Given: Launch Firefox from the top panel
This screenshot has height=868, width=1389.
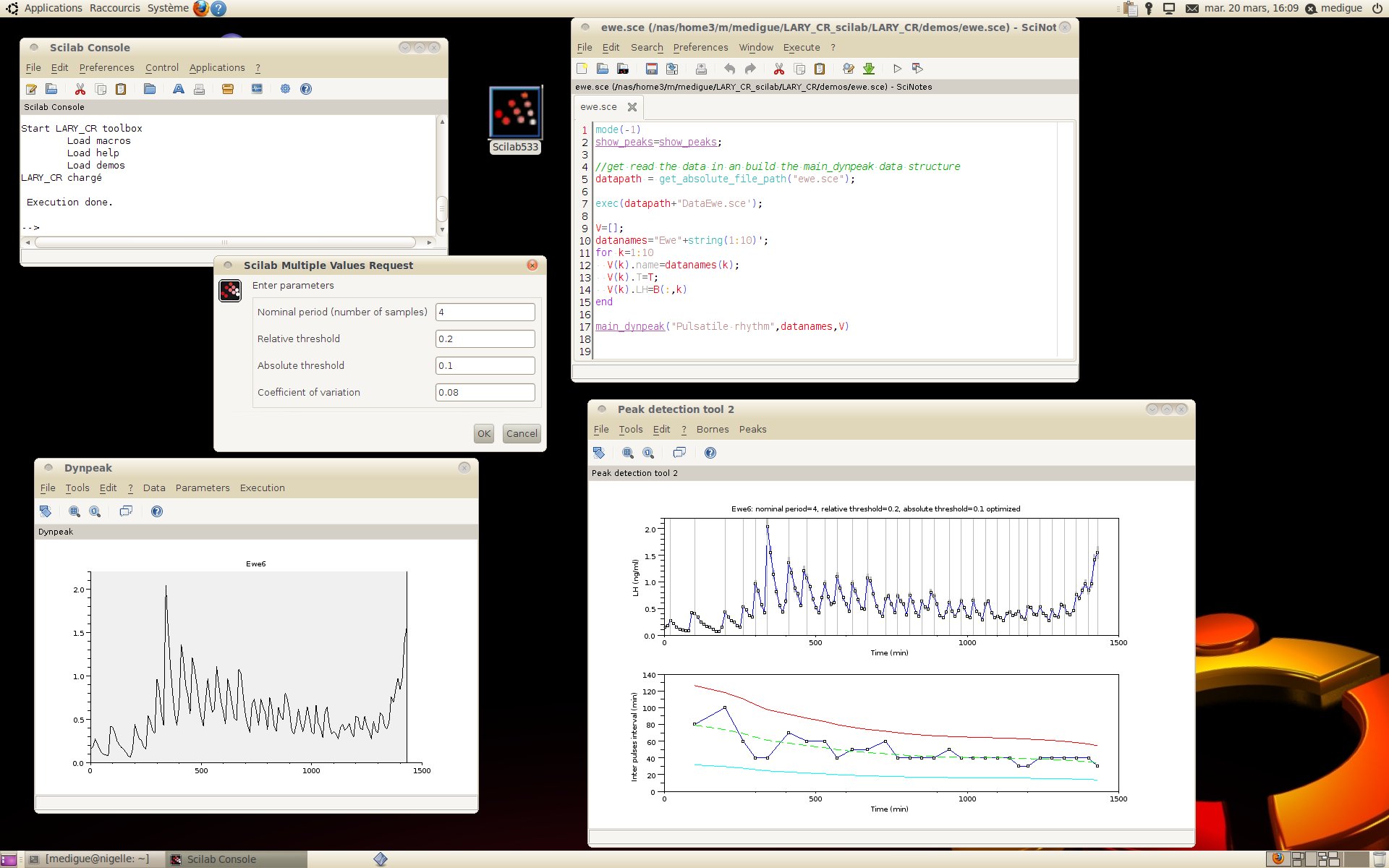Looking at the screenshot, I should (x=201, y=9).
